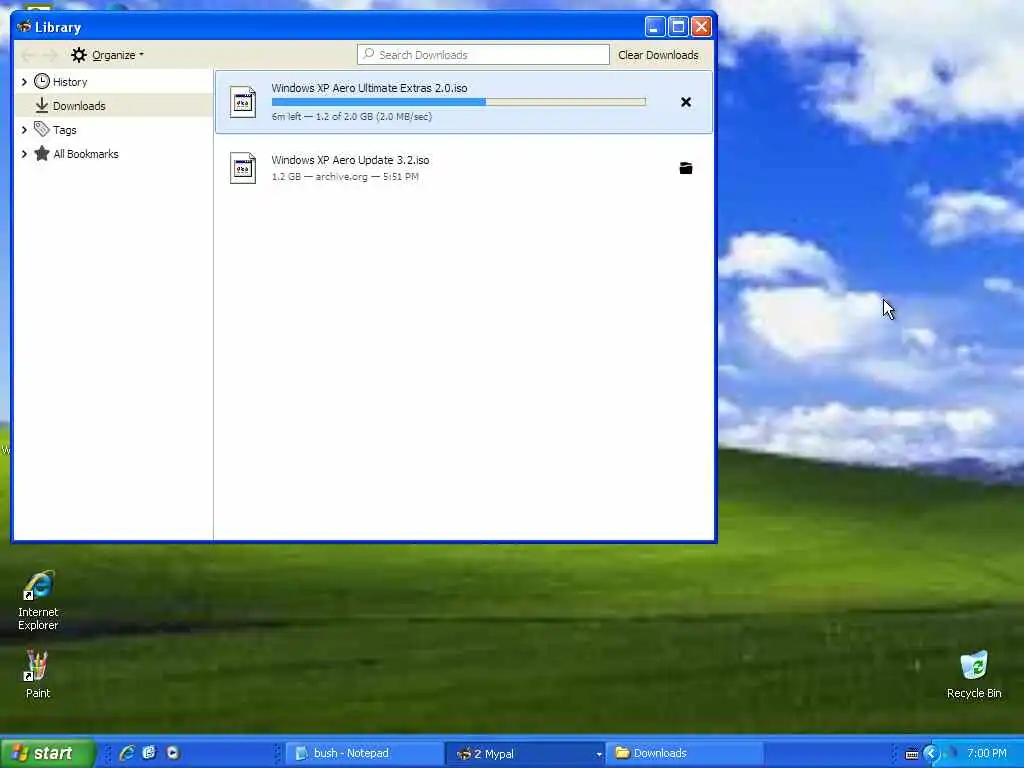
Task: Launch Internet Explorer from Quick Launch
Action: tap(127, 753)
